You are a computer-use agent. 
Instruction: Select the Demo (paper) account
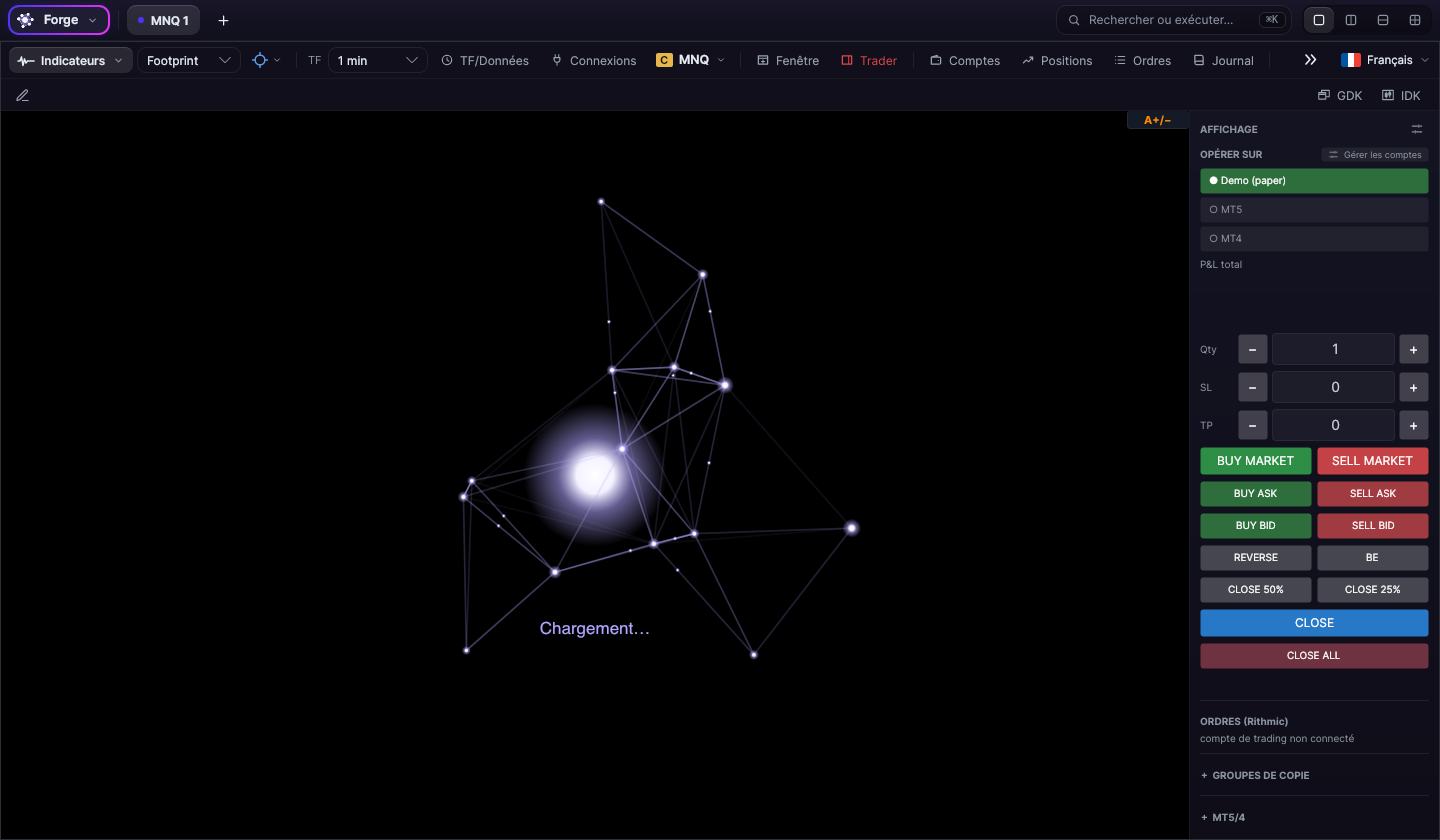pyautogui.click(x=1314, y=181)
